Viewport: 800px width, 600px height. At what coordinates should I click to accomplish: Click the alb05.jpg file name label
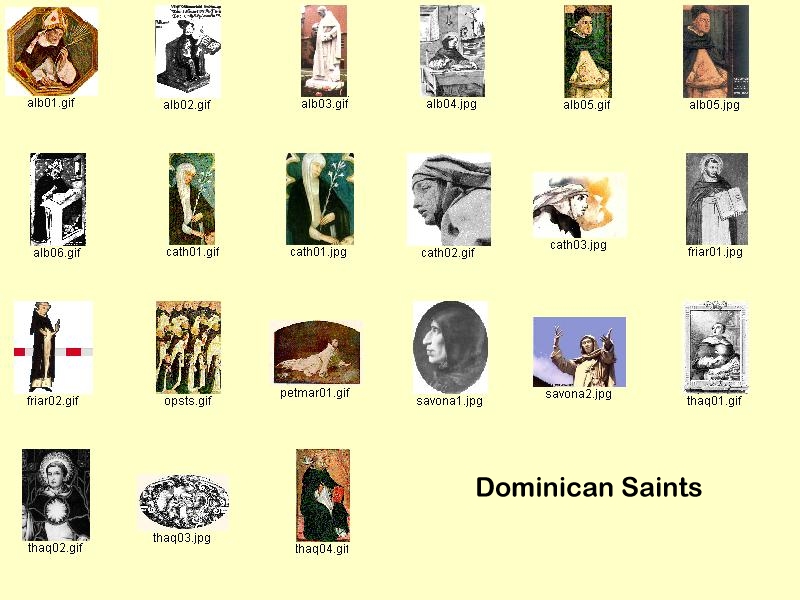point(714,105)
